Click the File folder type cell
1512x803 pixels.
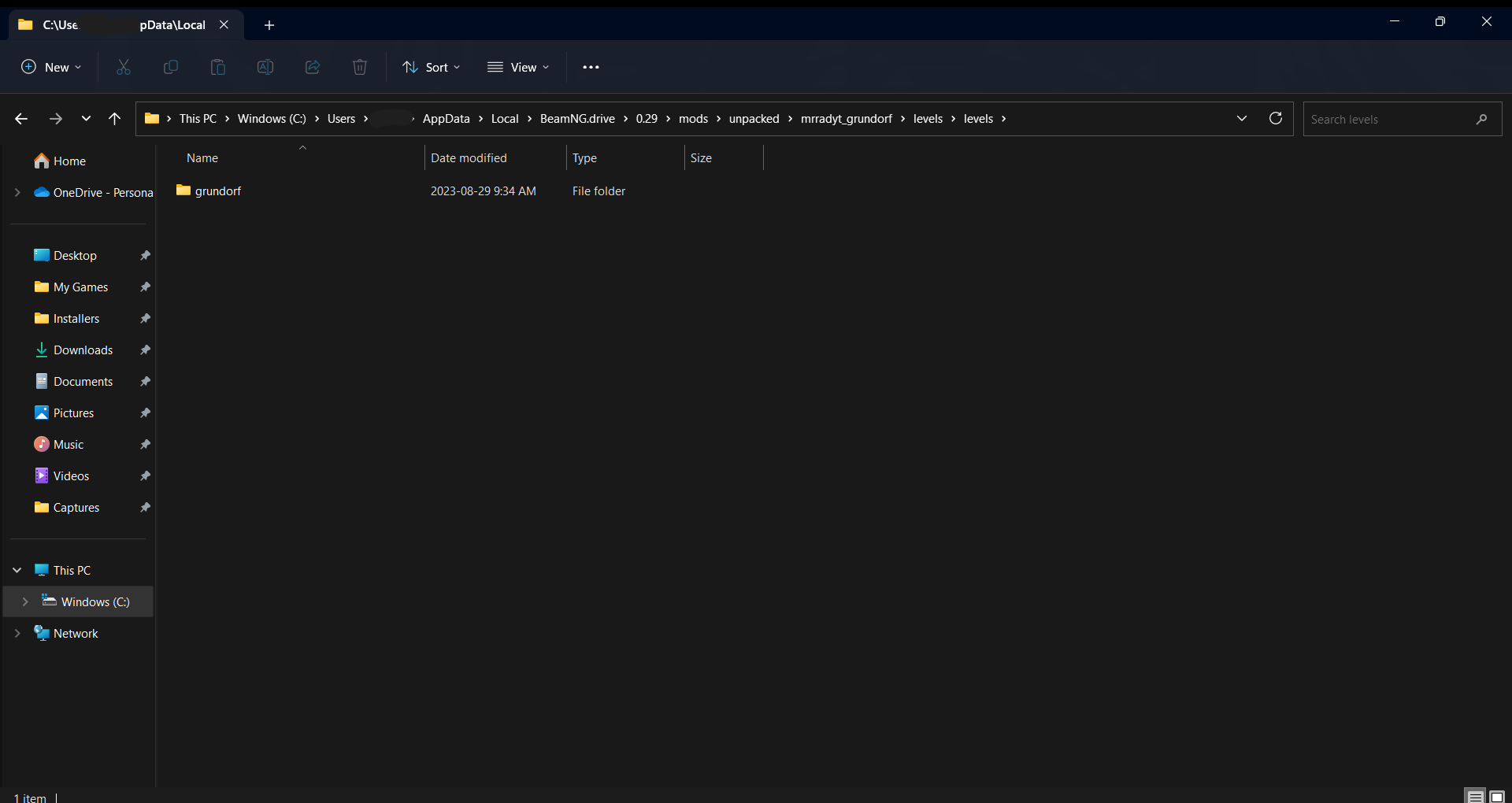(598, 191)
